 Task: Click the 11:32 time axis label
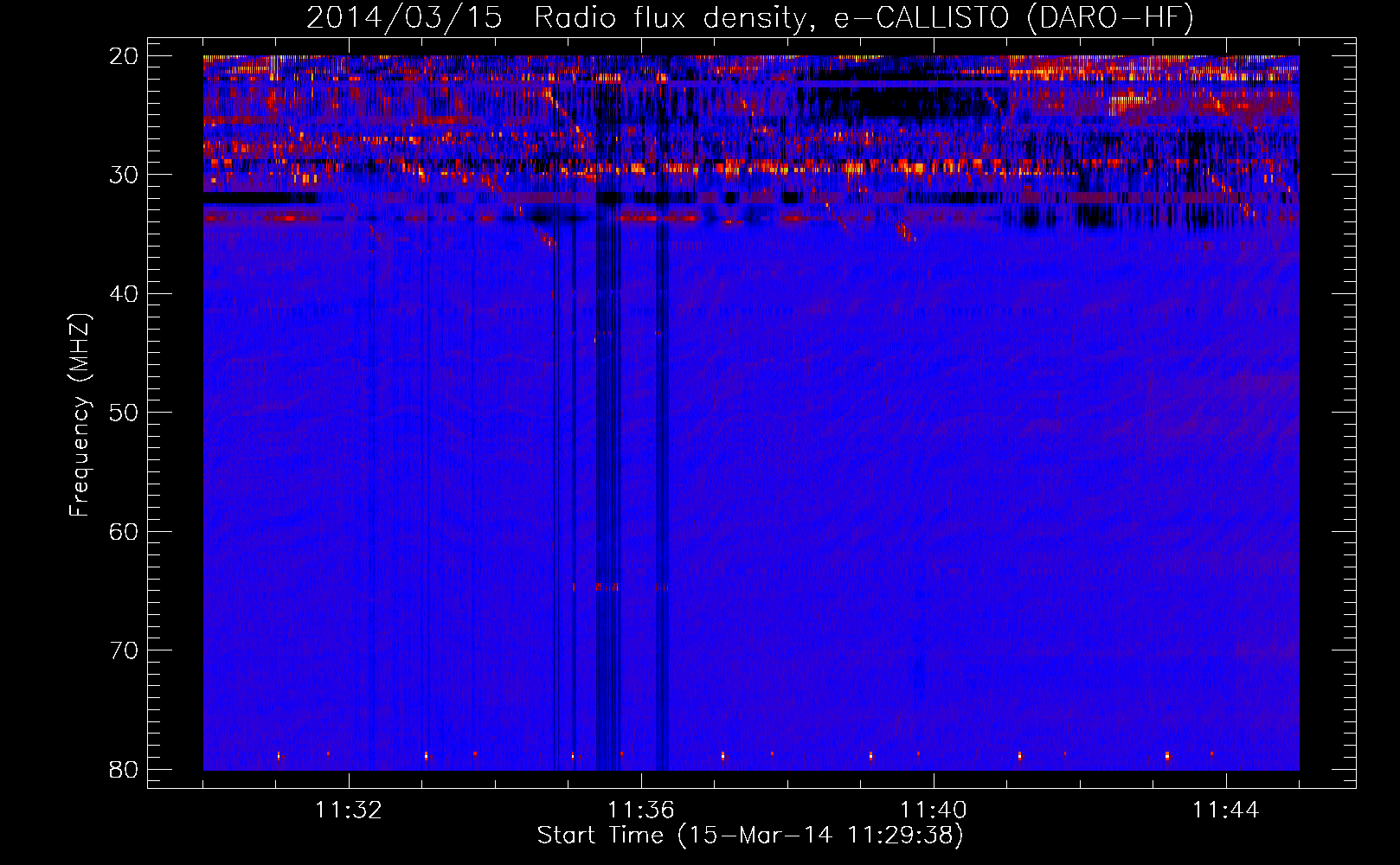coord(349,811)
